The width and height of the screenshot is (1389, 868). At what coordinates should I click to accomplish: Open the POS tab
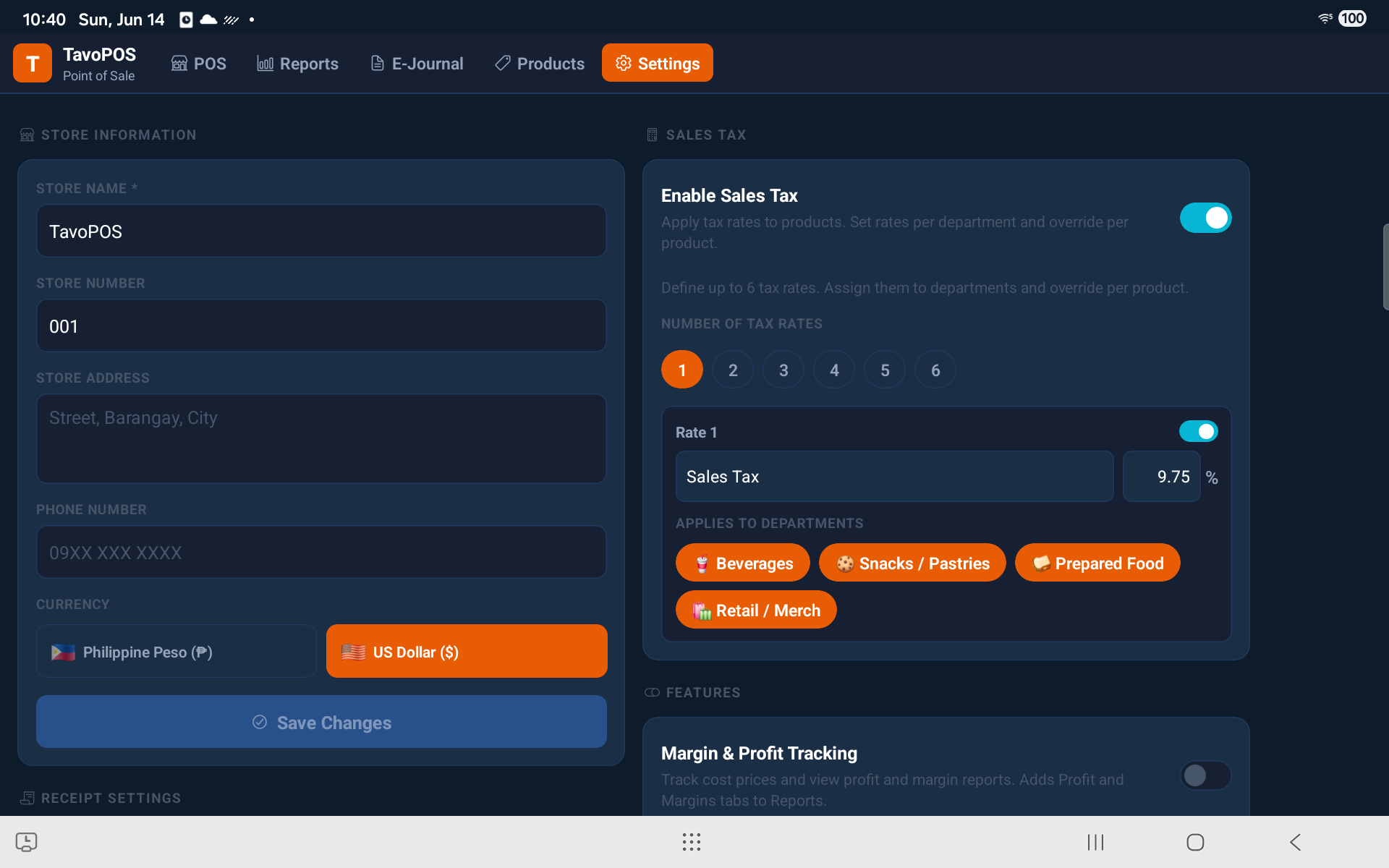coord(199,64)
